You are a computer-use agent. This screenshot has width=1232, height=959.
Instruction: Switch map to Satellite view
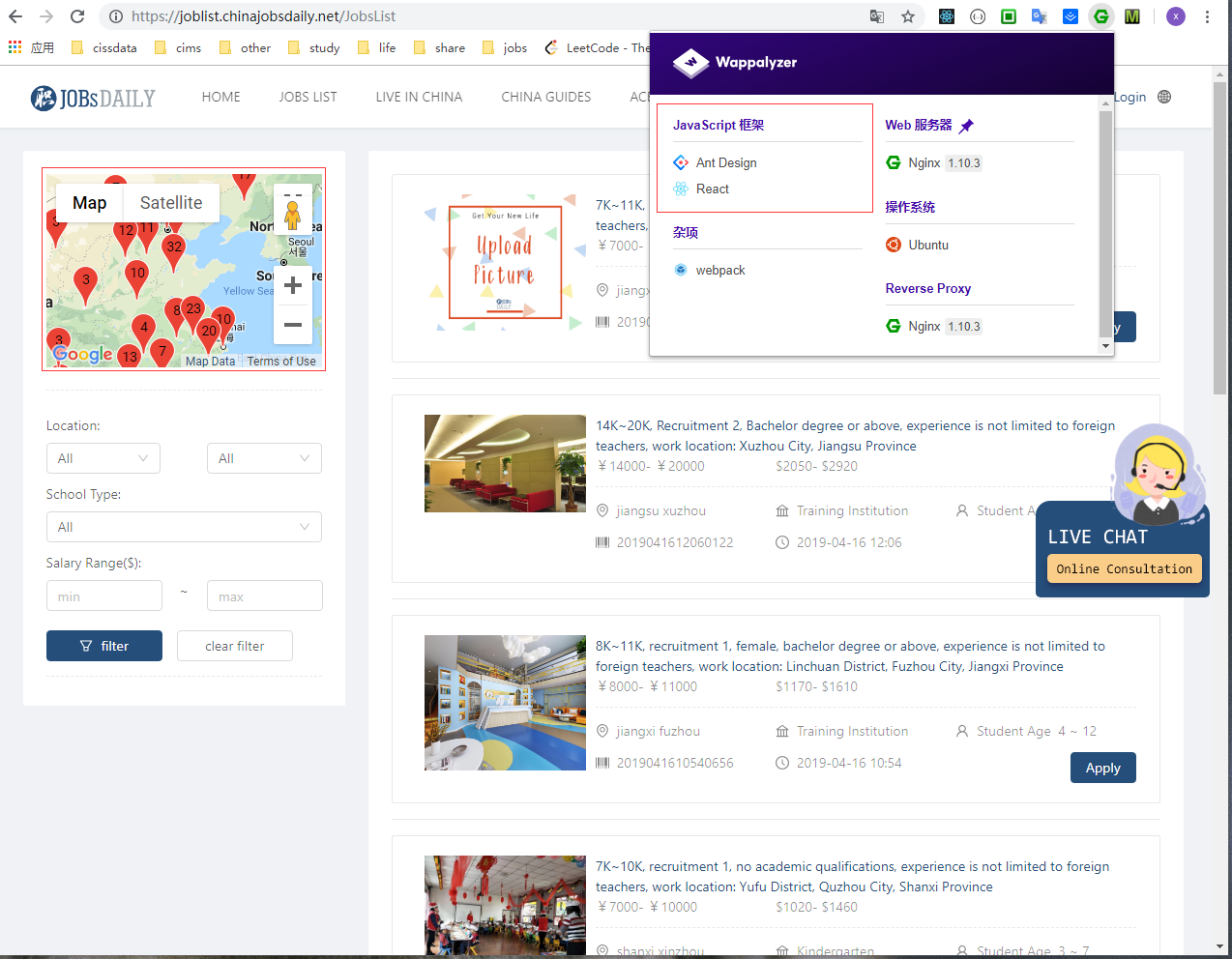click(171, 203)
